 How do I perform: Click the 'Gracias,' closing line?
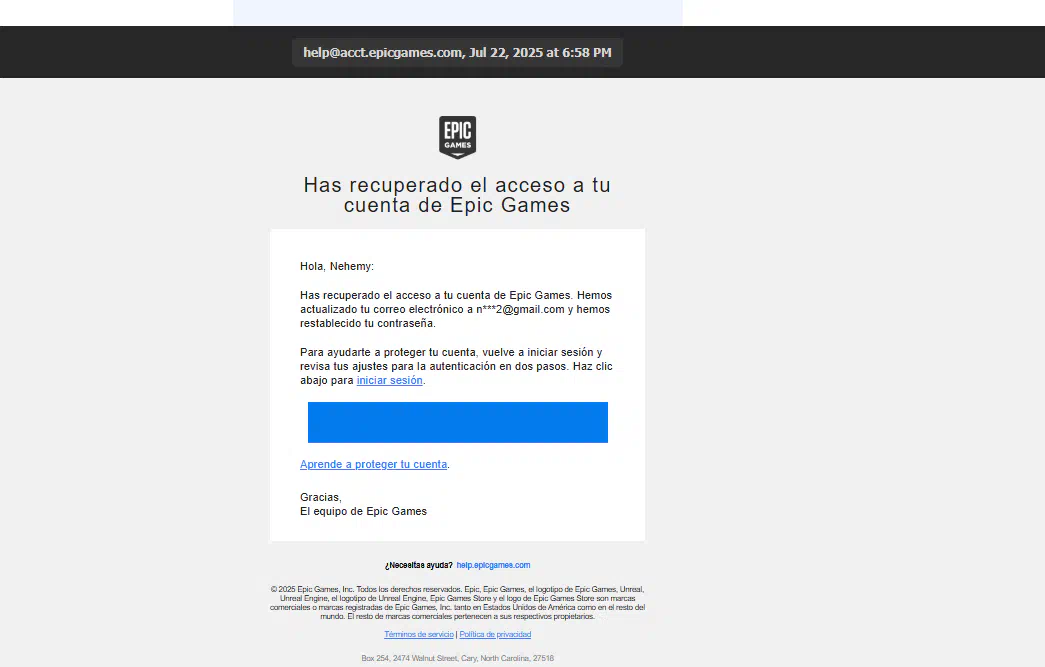coord(321,498)
